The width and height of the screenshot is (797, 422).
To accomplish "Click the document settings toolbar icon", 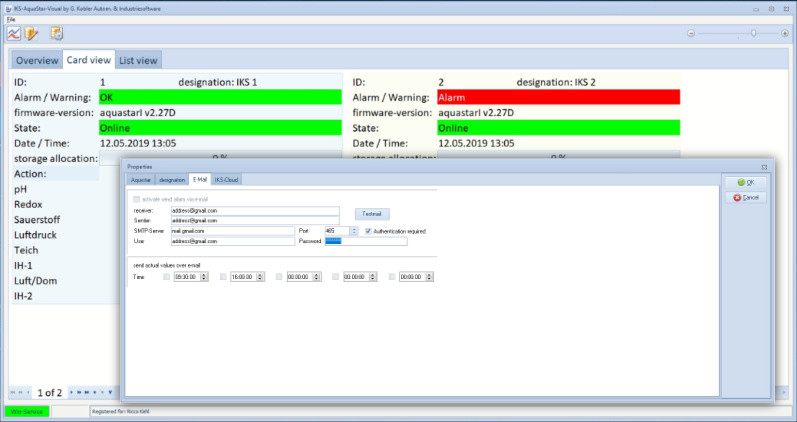I will tap(57, 33).
